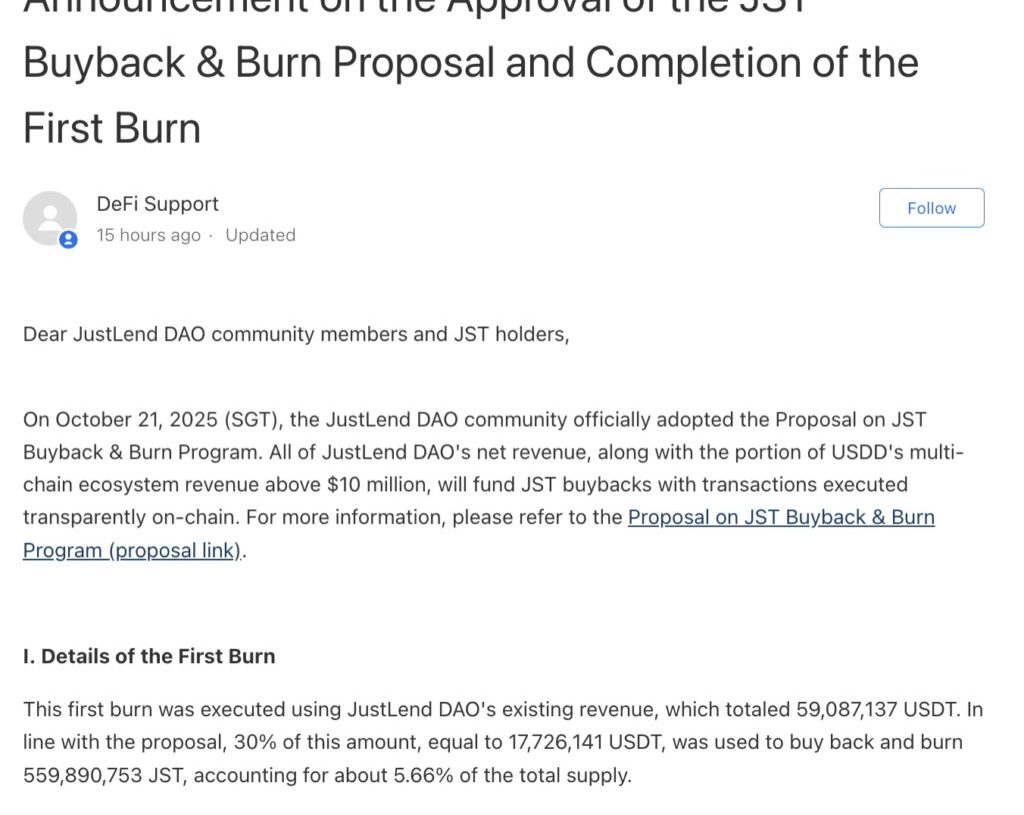Image resolution: width=1024 pixels, height=815 pixels.
Task: Open the DeFi Support avatar image
Action: click(x=49, y=217)
